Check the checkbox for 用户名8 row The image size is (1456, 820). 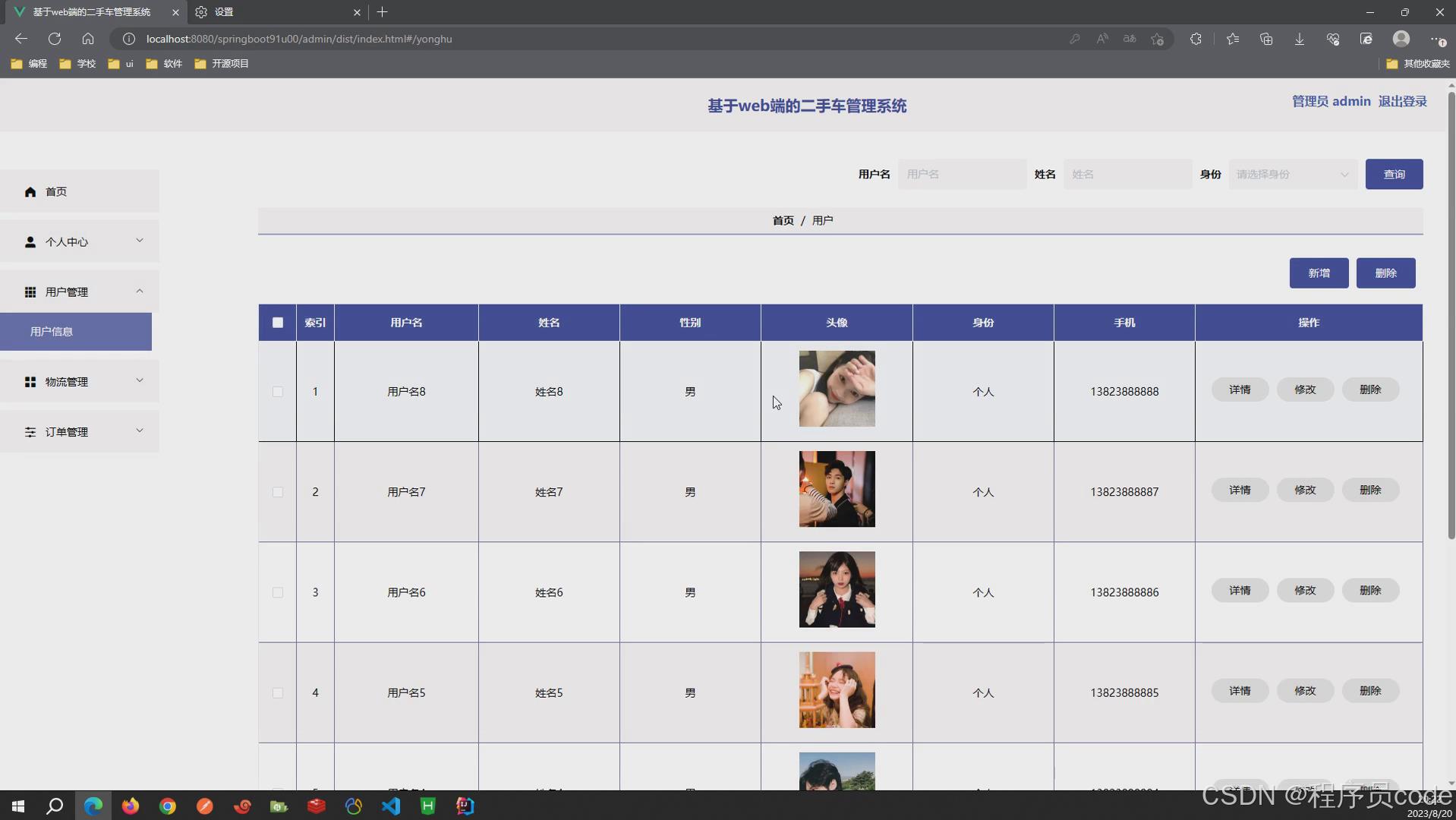click(x=277, y=392)
